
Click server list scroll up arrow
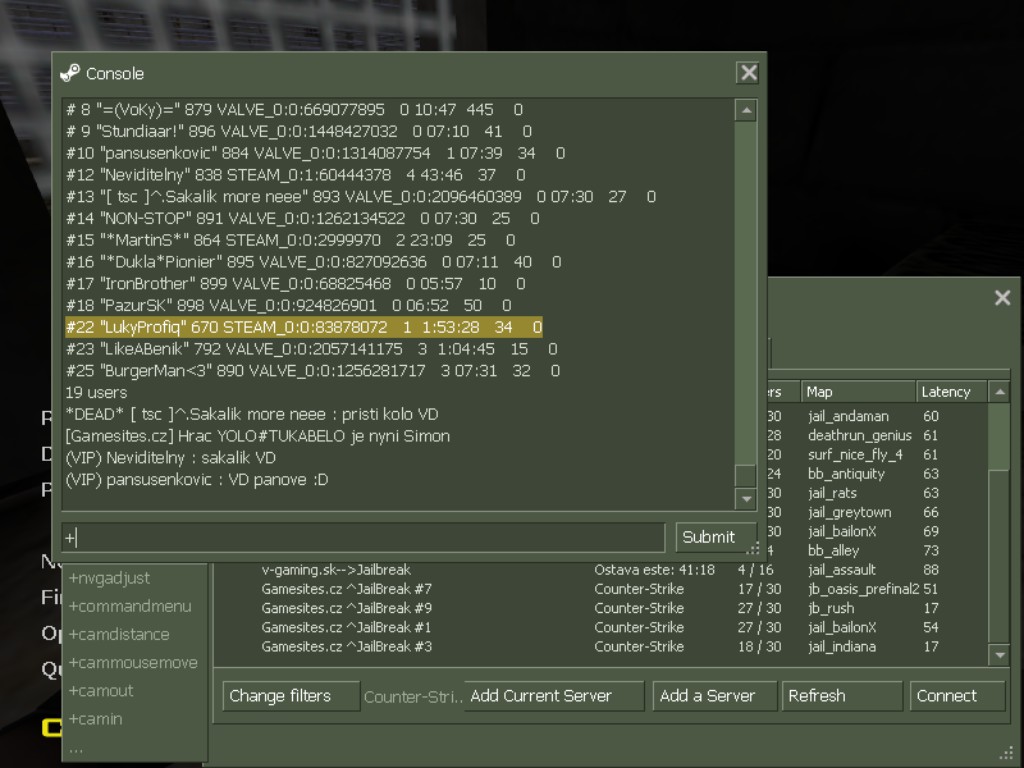[1000, 392]
